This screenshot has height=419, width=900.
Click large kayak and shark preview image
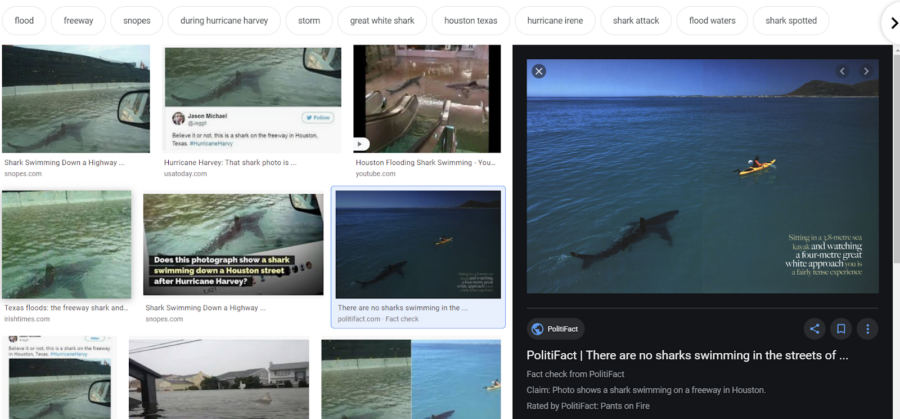[x=703, y=176]
